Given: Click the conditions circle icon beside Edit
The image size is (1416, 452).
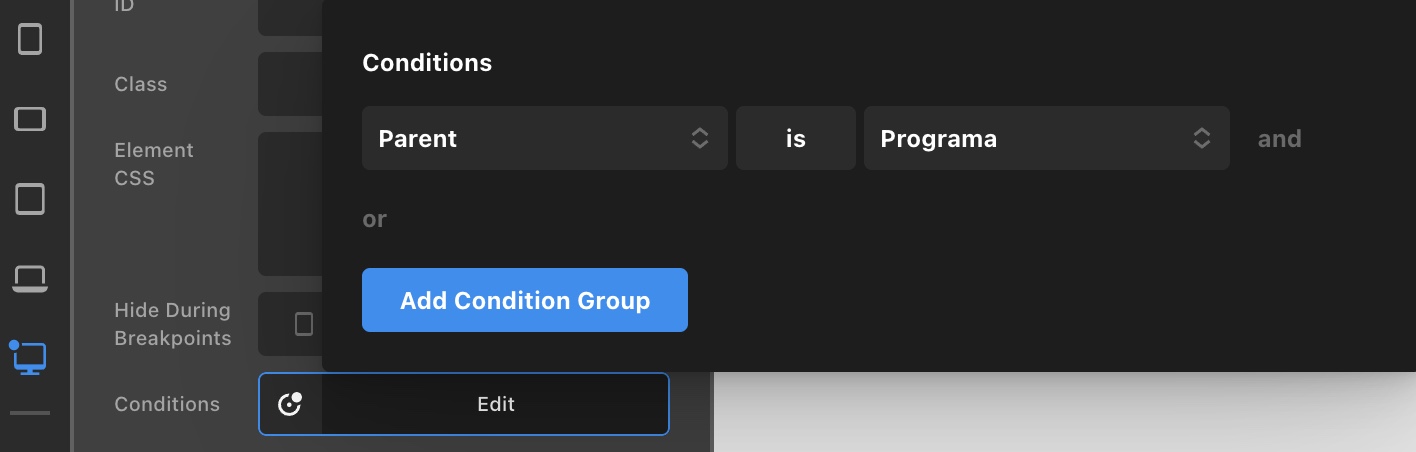Looking at the screenshot, I should tap(290, 404).
